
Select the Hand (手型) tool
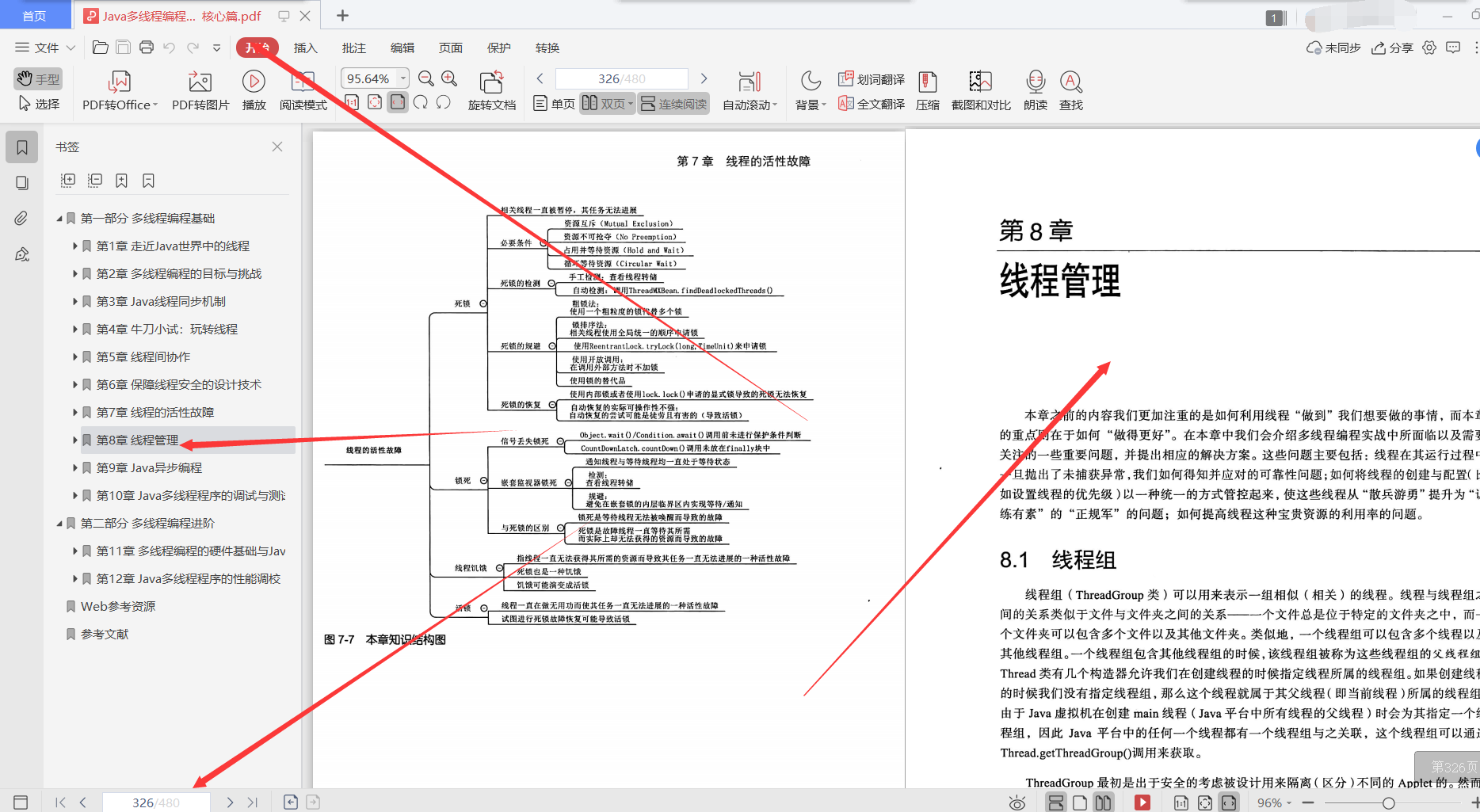click(x=37, y=78)
